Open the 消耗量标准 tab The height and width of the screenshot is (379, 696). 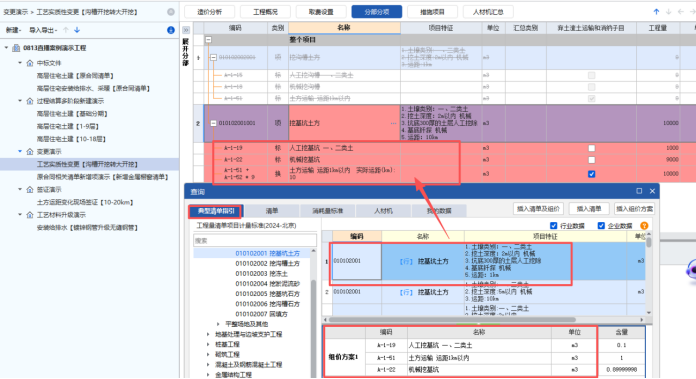[x=328, y=211]
